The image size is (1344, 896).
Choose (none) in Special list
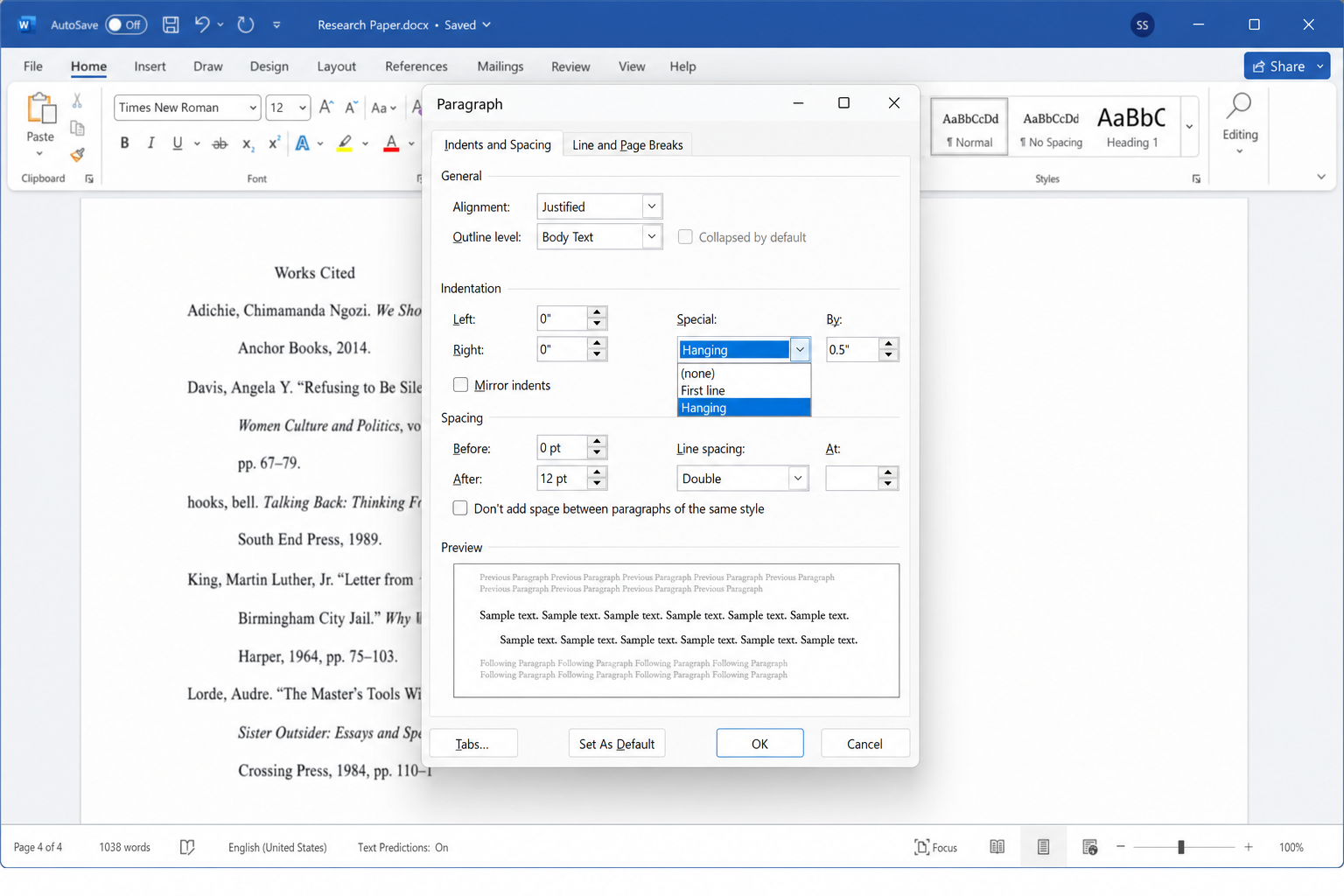[744, 374]
